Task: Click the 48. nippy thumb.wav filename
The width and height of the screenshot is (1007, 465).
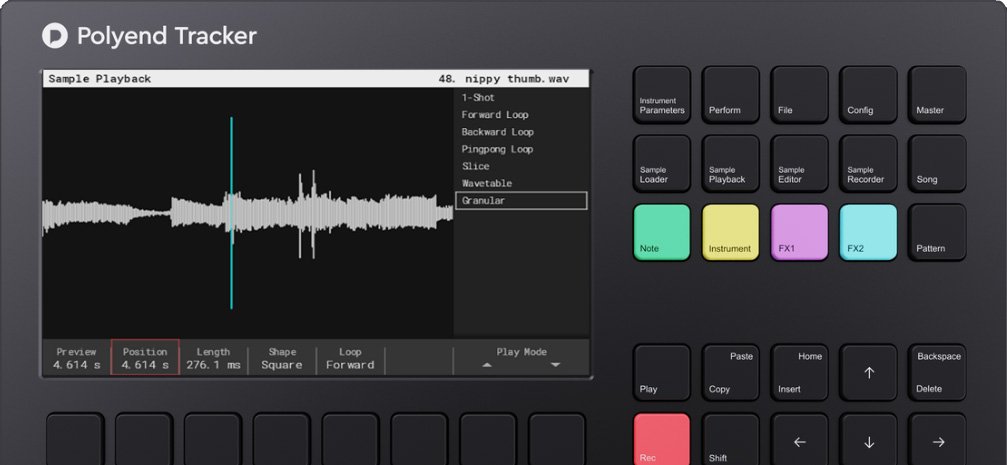Action: [504, 79]
